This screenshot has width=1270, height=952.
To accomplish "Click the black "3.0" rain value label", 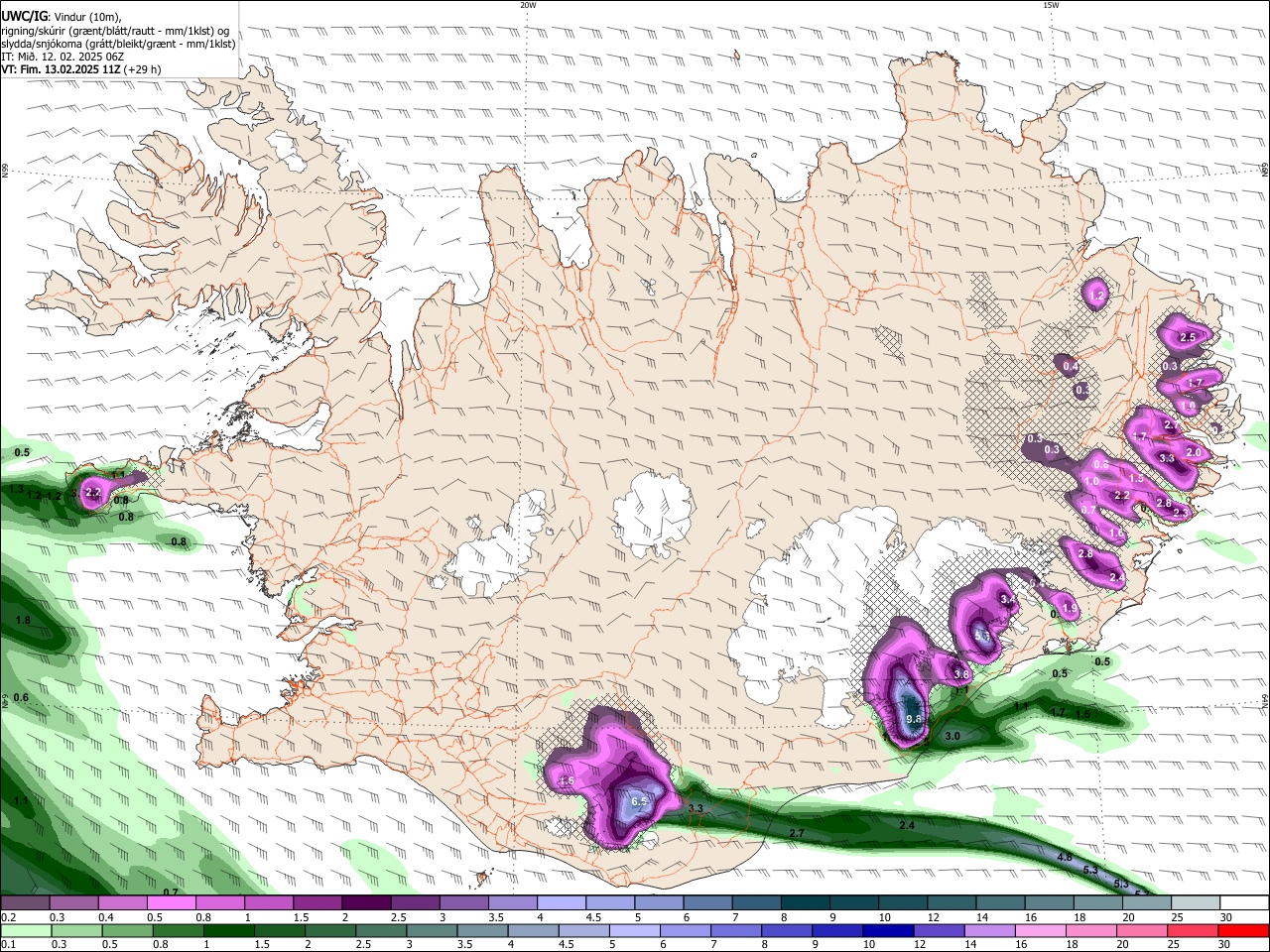I will 952,736.
